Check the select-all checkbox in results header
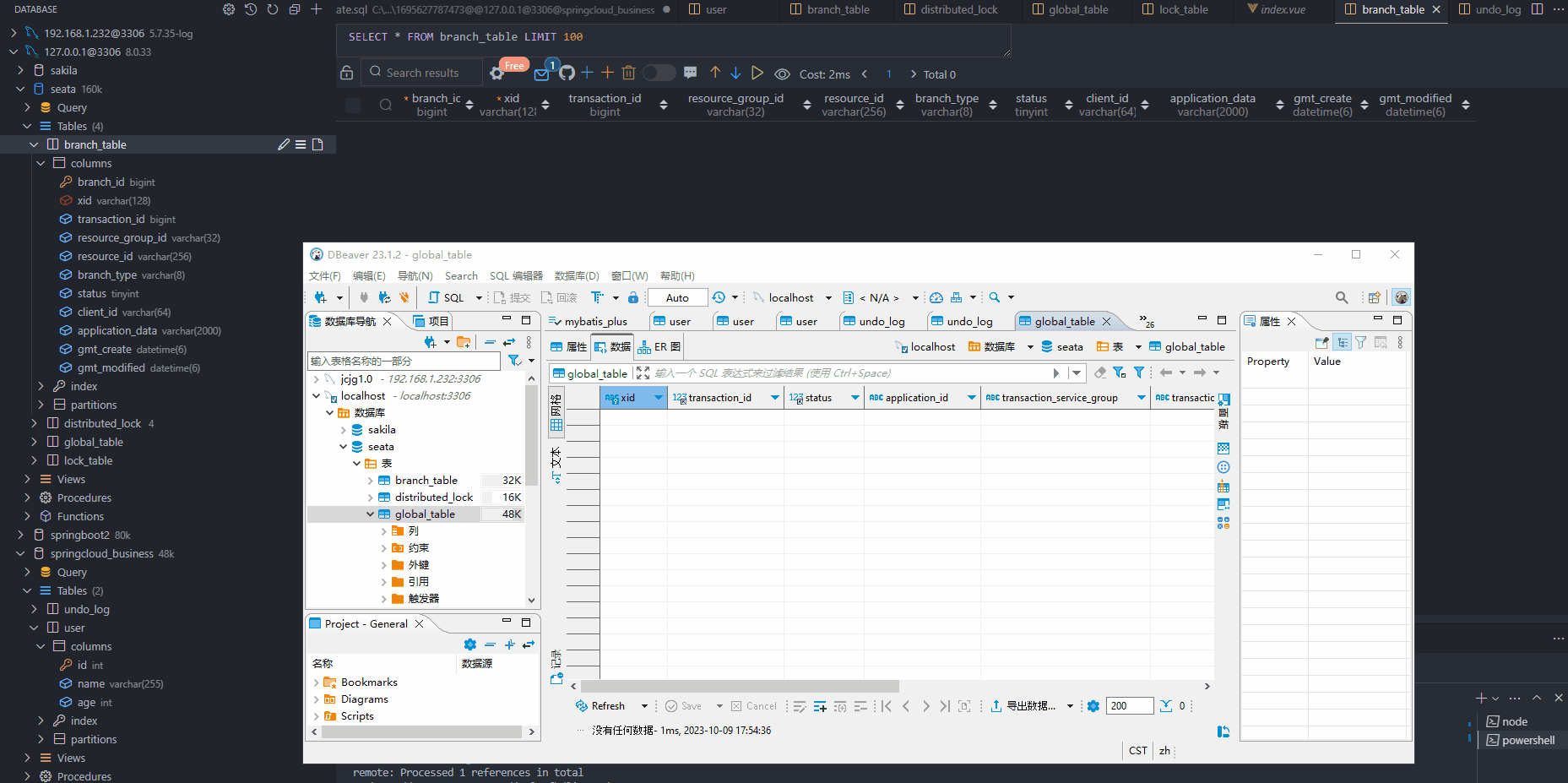Screen dimensions: 1568x783 (353, 106)
